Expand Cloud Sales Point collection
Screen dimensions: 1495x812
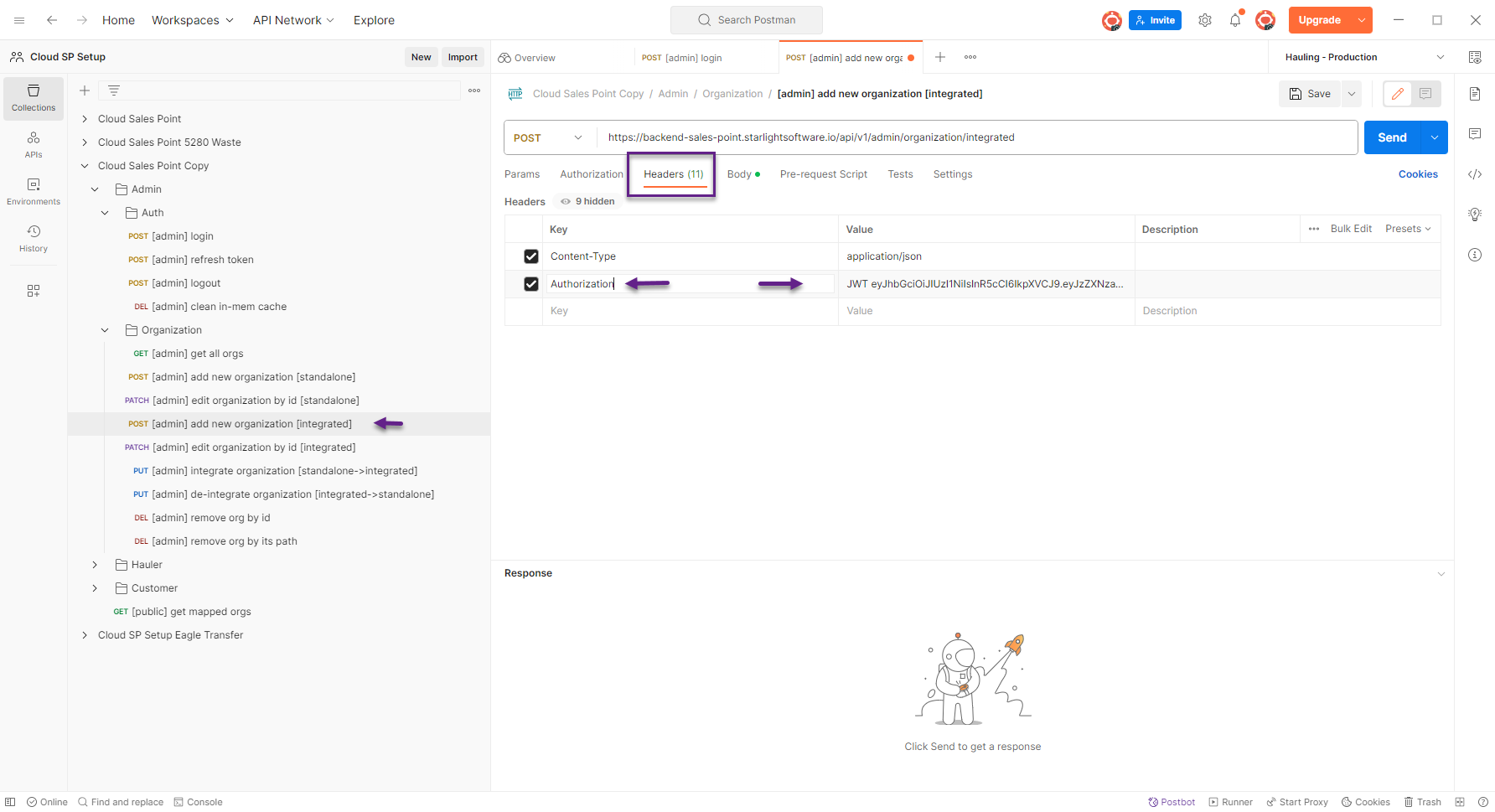pyautogui.click(x=85, y=119)
